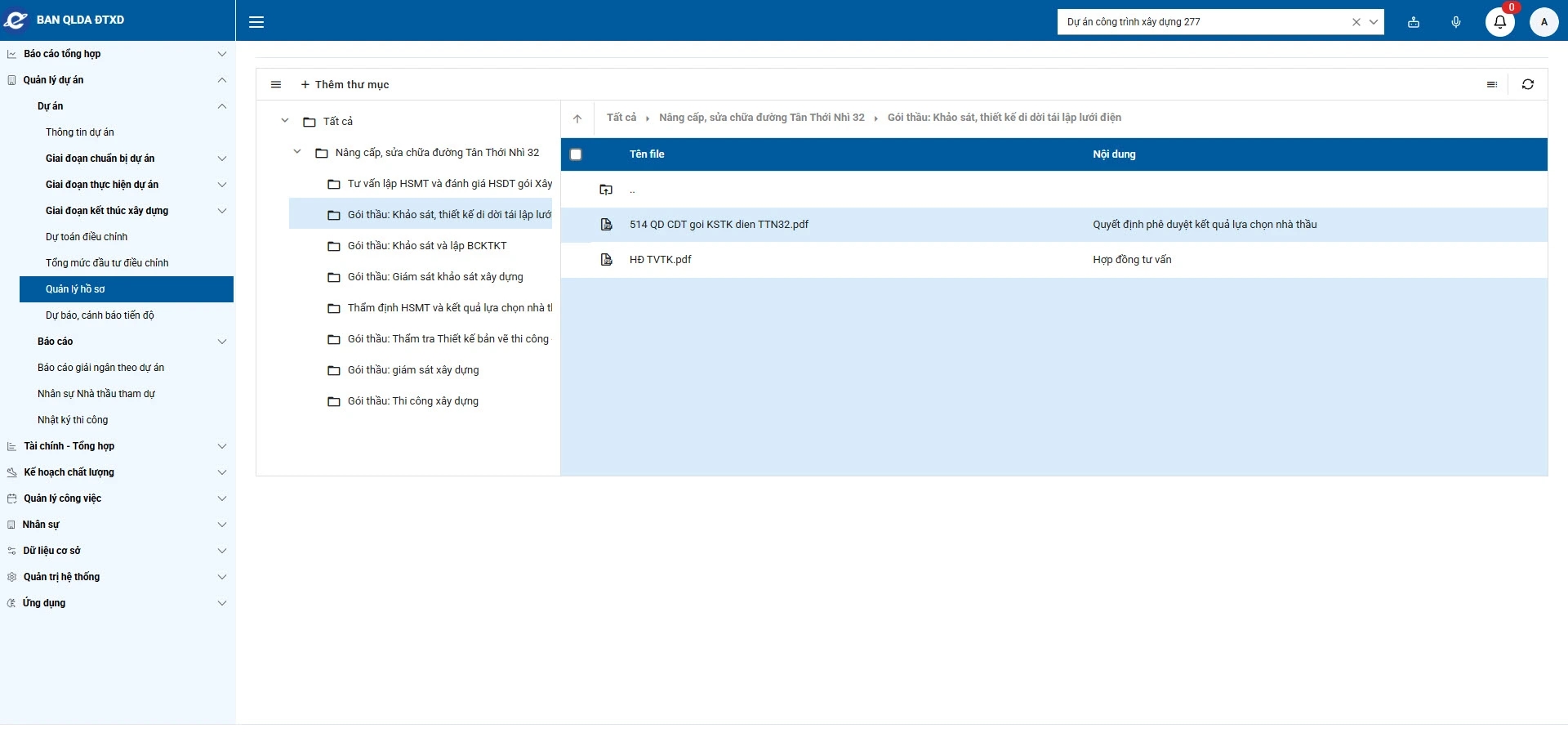Screen dimensions: 1568x751
Task: Tick the select-all checkbox in file header
Action: [x=576, y=154]
